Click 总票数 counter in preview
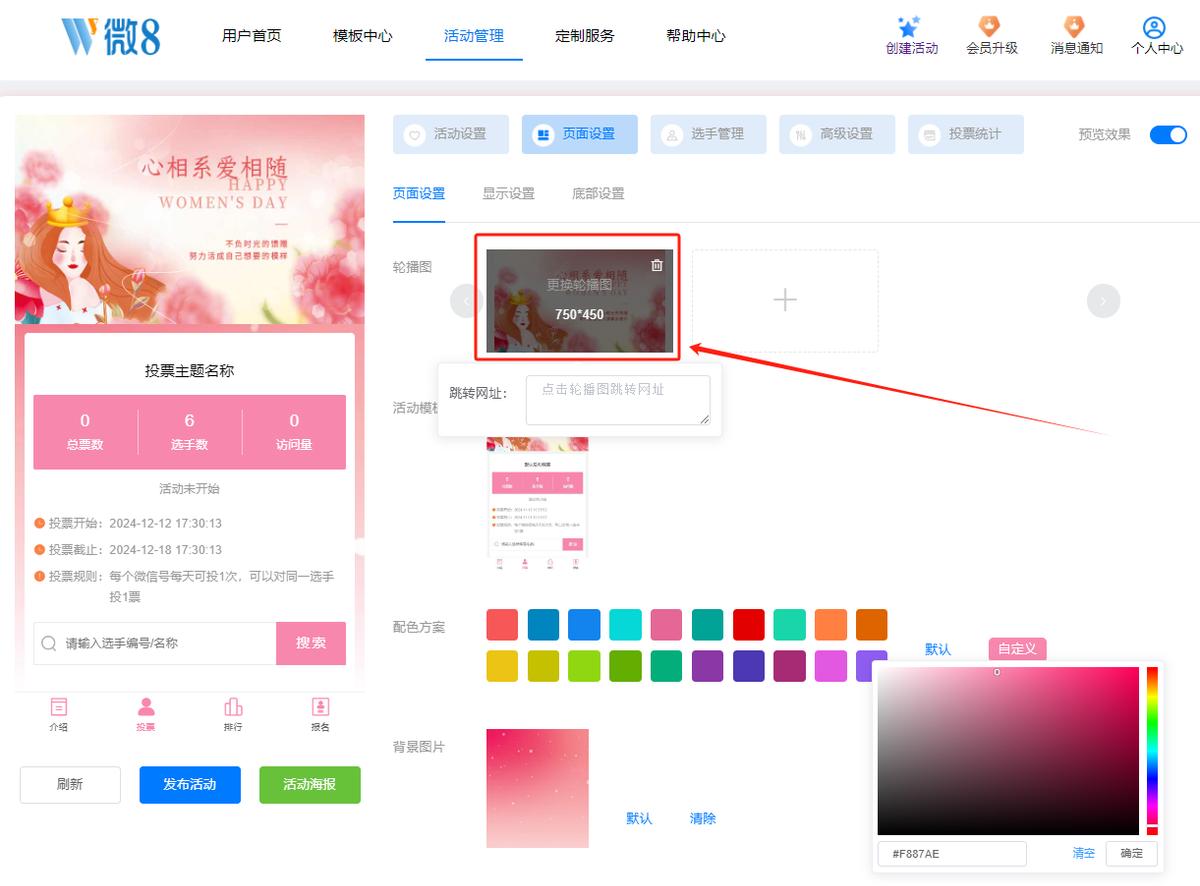The image size is (1200, 886). tap(85, 432)
